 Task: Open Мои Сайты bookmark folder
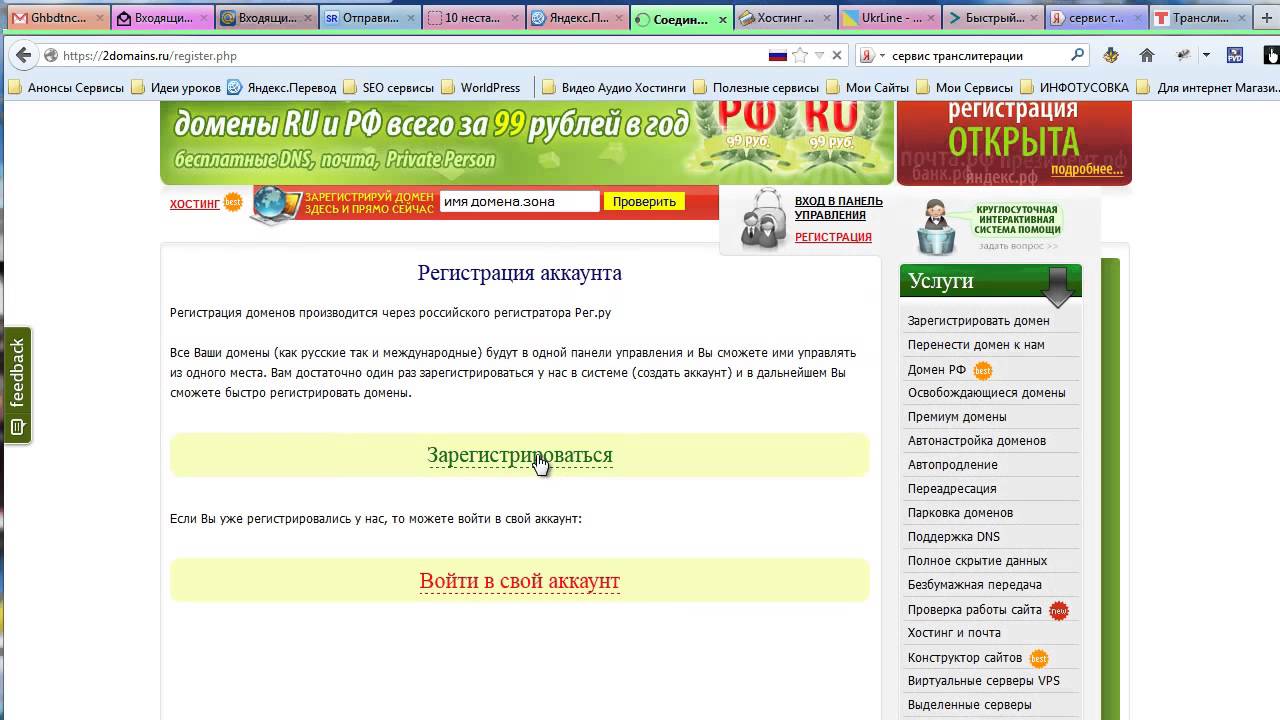tap(867, 87)
